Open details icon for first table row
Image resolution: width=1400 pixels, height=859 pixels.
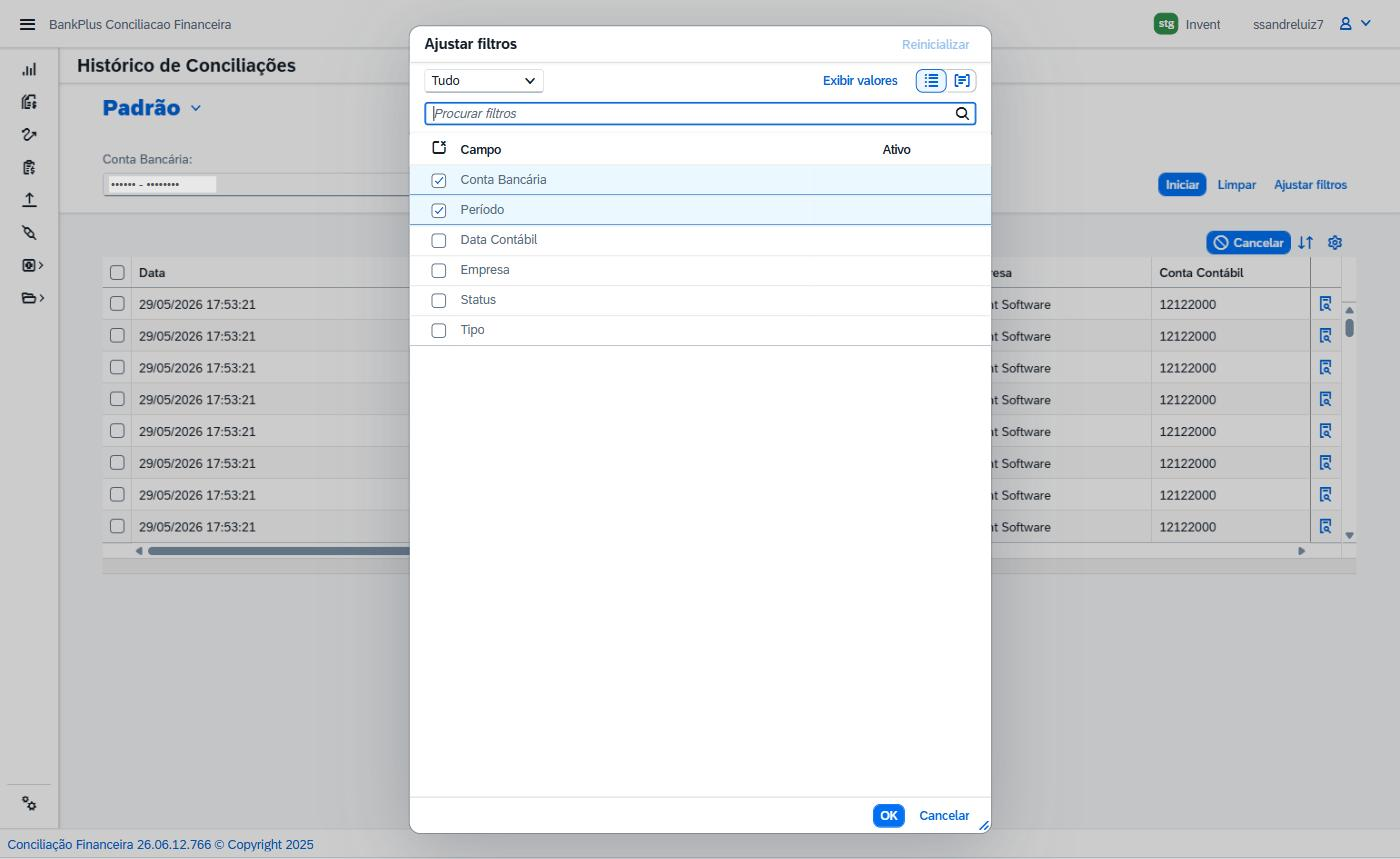[1325, 304]
